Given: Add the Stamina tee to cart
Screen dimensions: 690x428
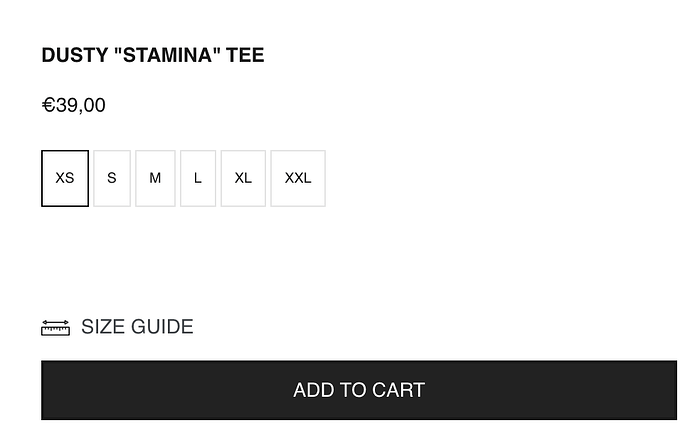Looking at the screenshot, I should (x=359, y=390).
